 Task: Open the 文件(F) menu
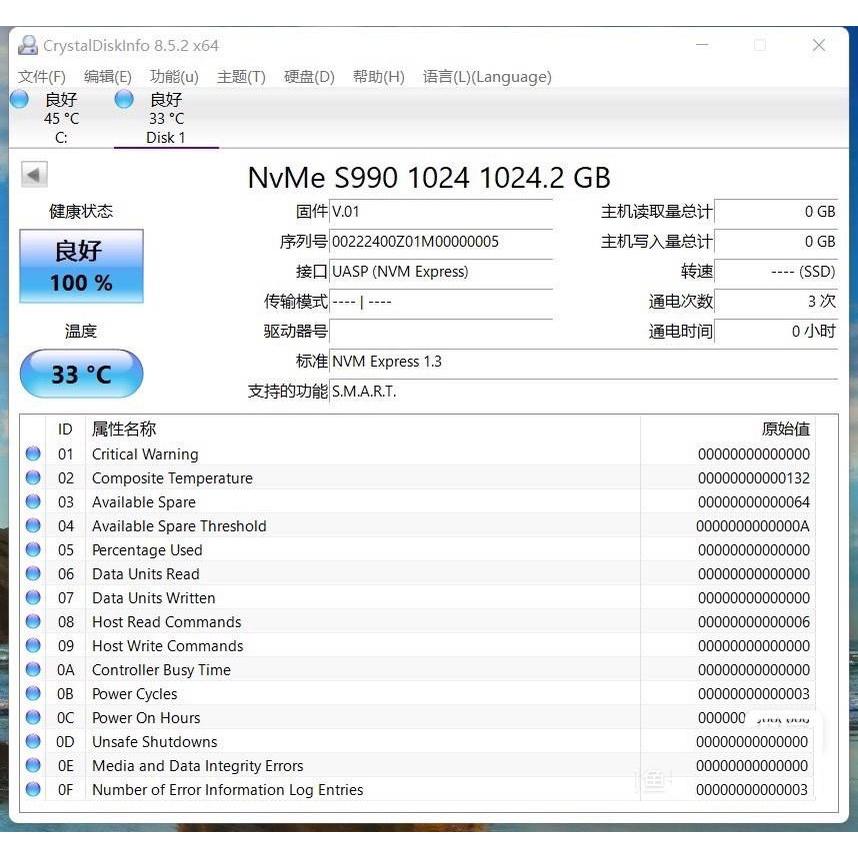click(42, 77)
